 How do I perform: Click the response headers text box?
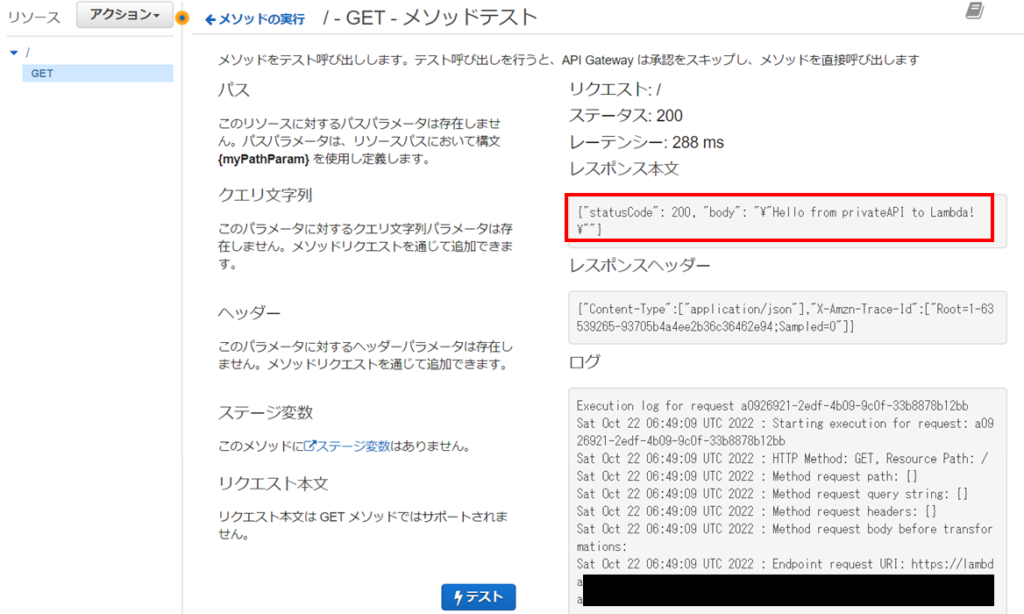pos(787,317)
